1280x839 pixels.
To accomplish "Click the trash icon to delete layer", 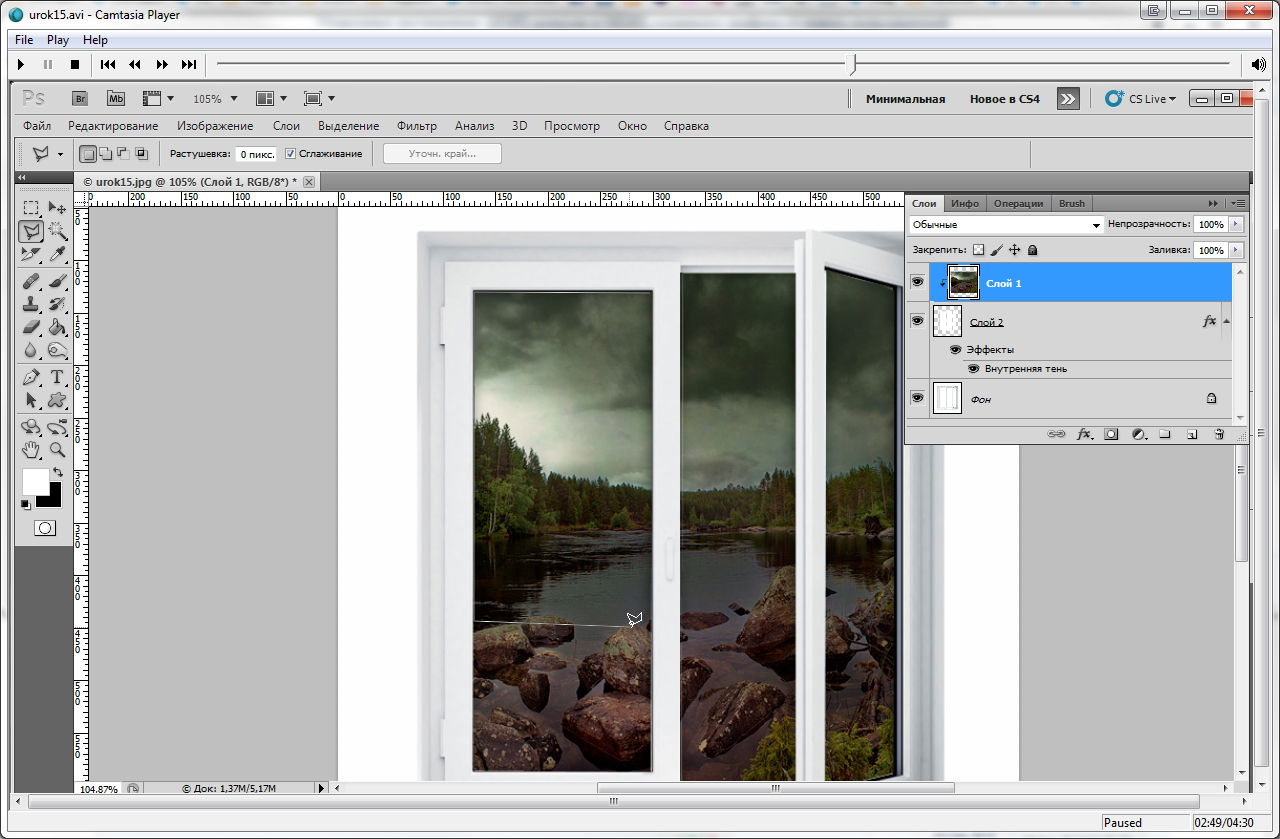I will click(x=1219, y=435).
